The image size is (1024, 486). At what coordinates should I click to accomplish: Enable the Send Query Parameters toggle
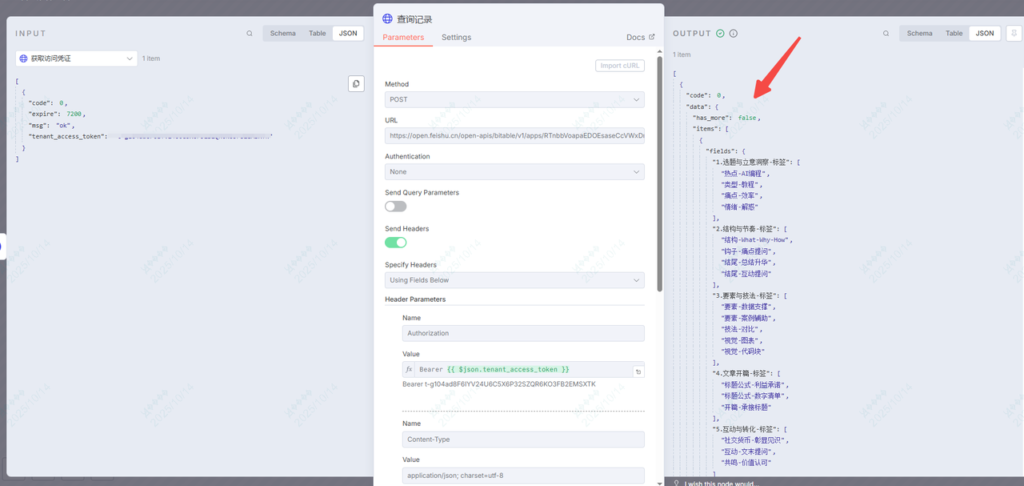(x=396, y=206)
